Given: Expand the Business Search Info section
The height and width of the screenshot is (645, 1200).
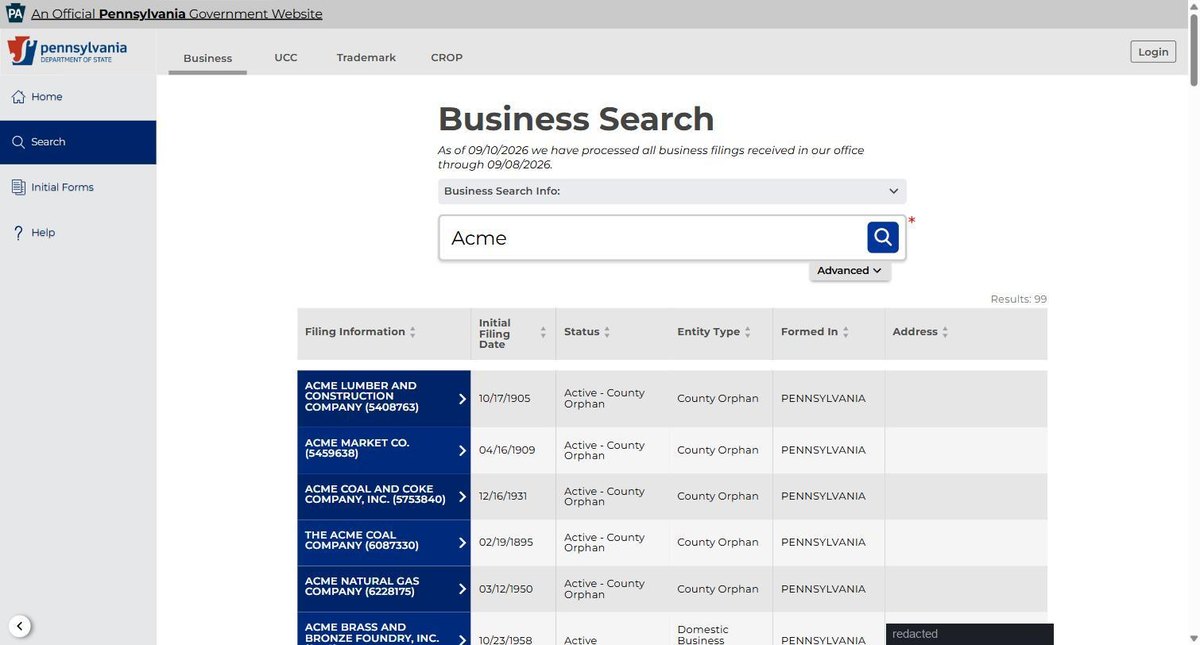Looking at the screenshot, I should pyautogui.click(x=672, y=191).
